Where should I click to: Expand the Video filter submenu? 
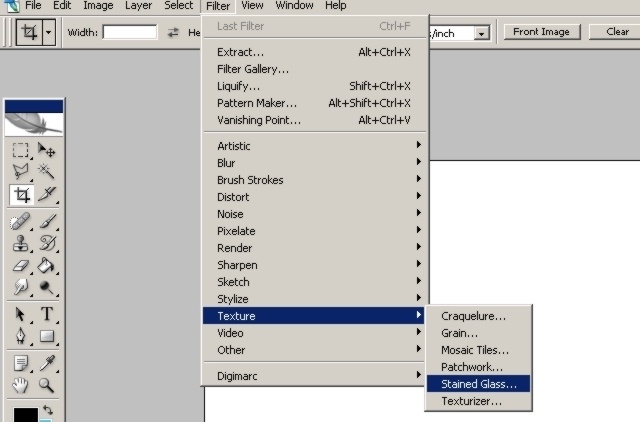point(314,333)
